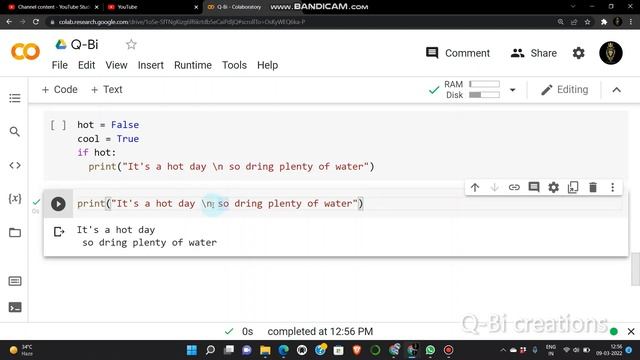Screen dimensions: 640x360
Task: Open notebook settings gear in header
Action: pyautogui.click(x=578, y=53)
